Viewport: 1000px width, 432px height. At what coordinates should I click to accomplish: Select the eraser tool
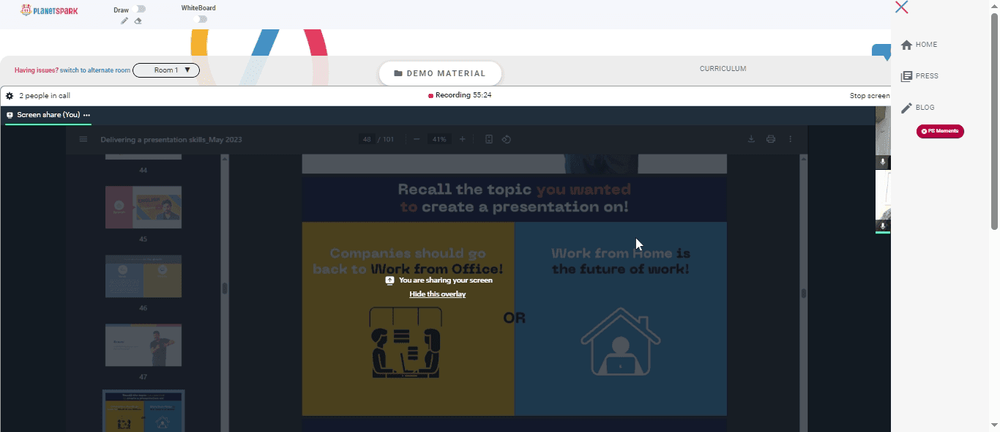click(x=138, y=21)
